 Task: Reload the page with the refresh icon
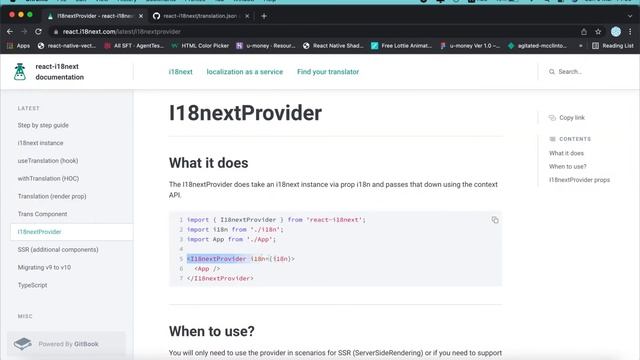tap(38, 31)
